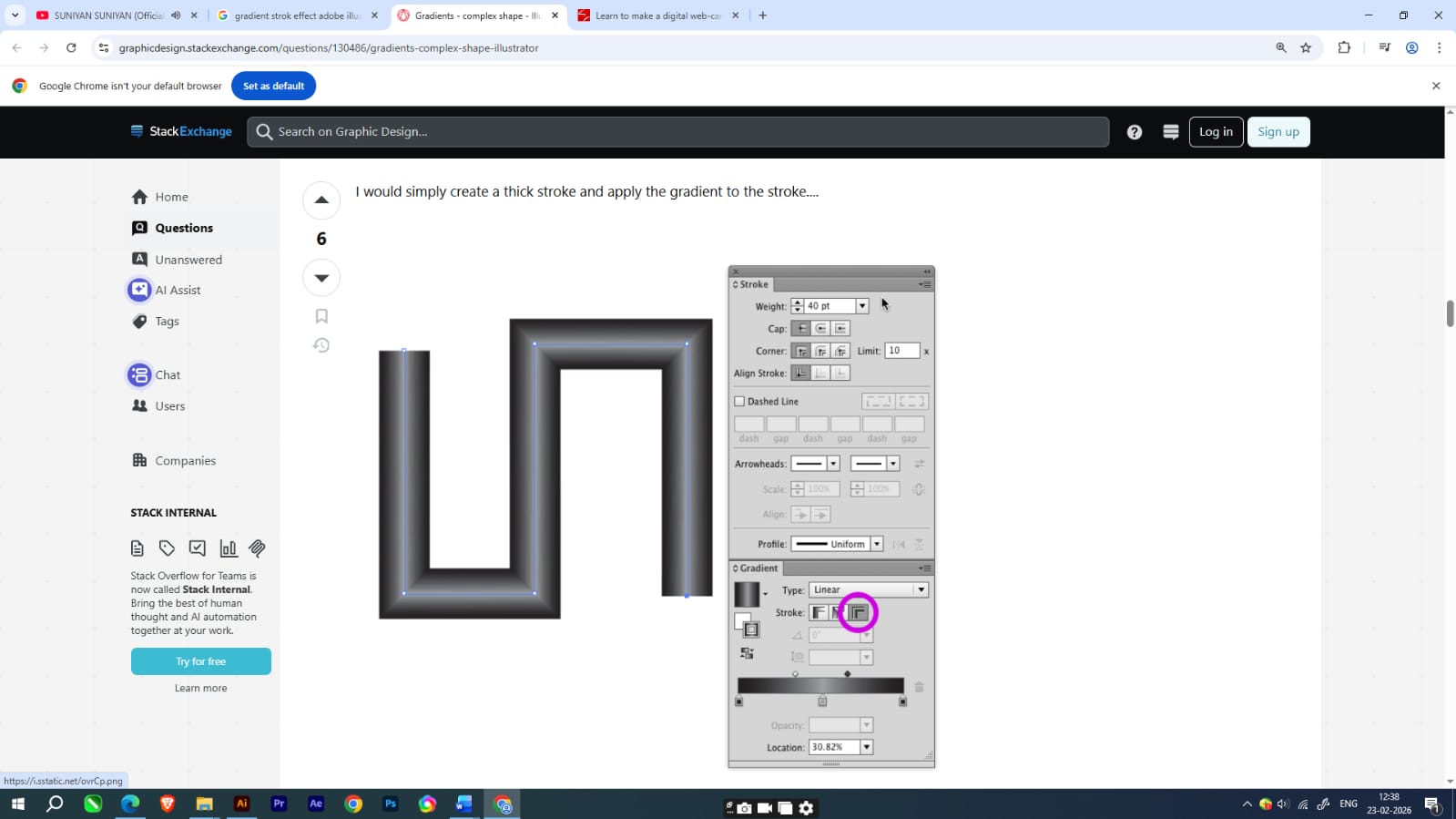Click the Tags sidebar item
Viewport: 1456px width, 819px height.
click(x=167, y=322)
